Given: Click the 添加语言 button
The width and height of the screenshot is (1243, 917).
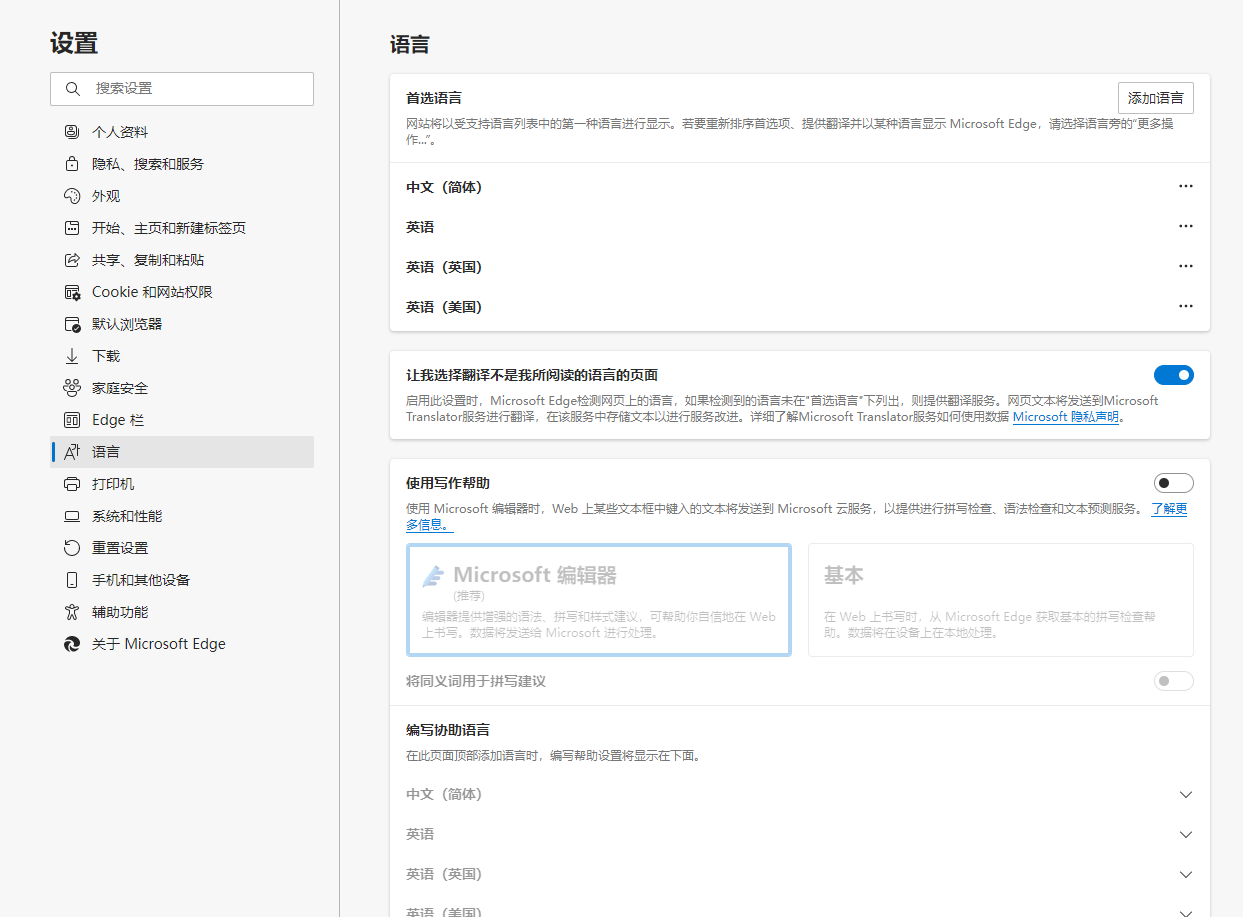Looking at the screenshot, I should [x=1155, y=97].
